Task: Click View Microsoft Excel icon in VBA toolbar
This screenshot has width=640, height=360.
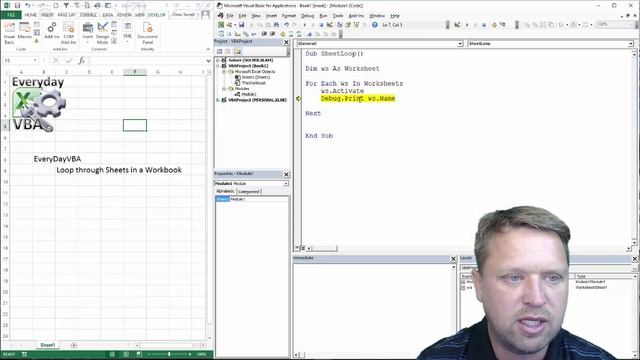Action: point(221,25)
